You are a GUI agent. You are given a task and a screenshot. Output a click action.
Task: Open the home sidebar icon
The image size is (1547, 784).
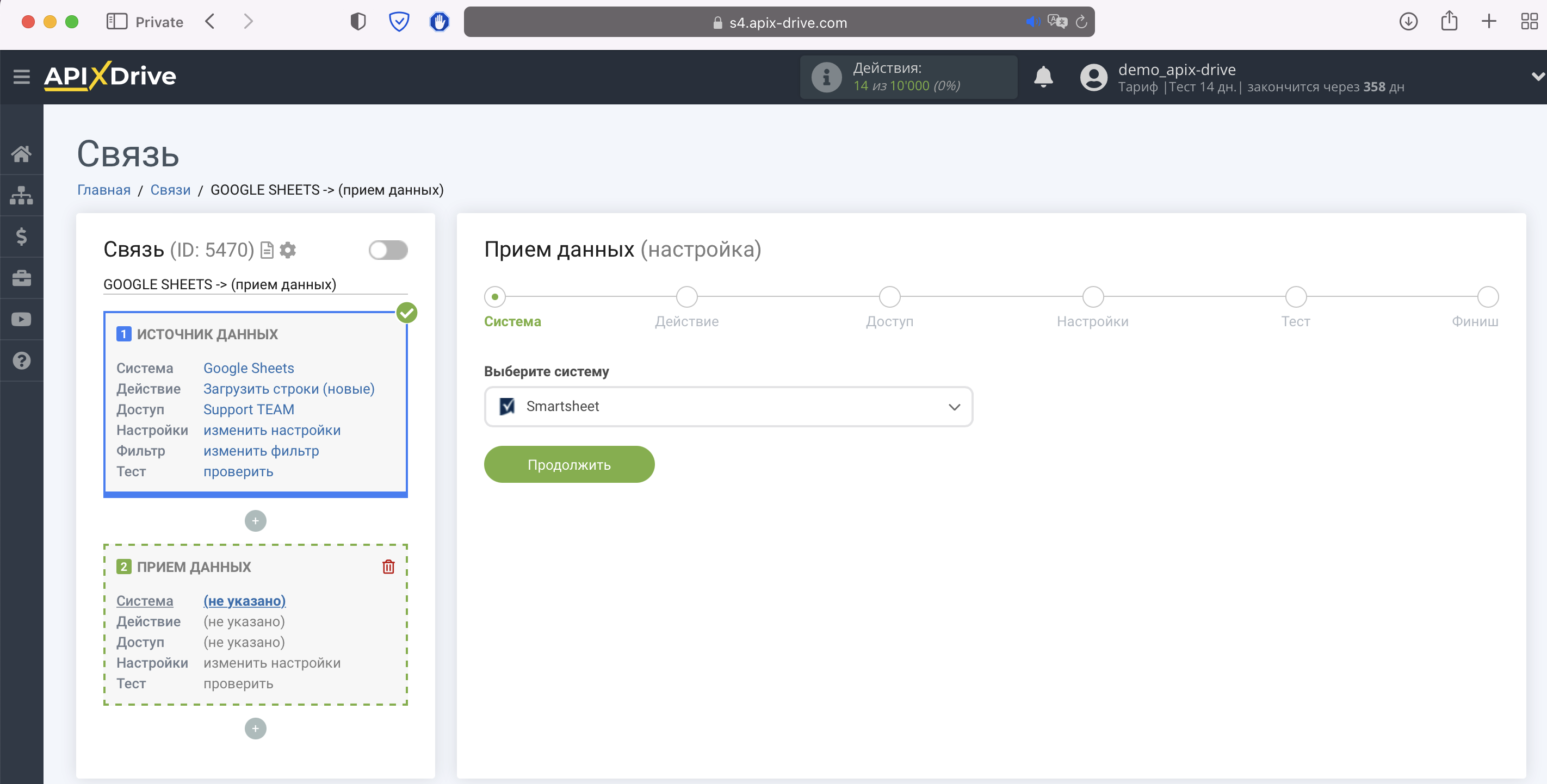click(x=22, y=154)
